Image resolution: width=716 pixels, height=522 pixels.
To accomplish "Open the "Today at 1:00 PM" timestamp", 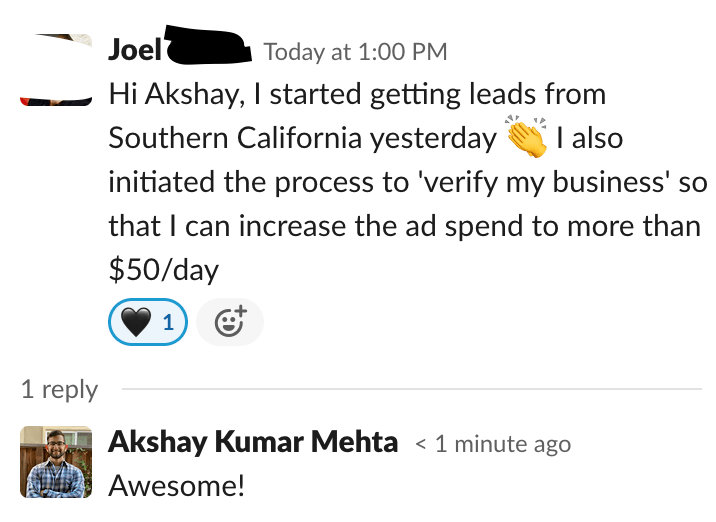I will [x=355, y=51].
